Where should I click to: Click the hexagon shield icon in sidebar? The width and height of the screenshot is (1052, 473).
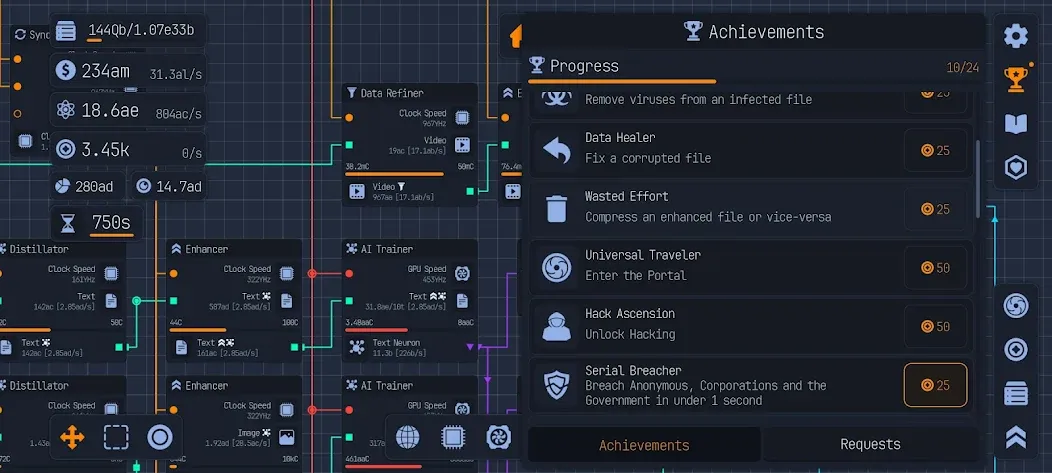coord(1015,168)
